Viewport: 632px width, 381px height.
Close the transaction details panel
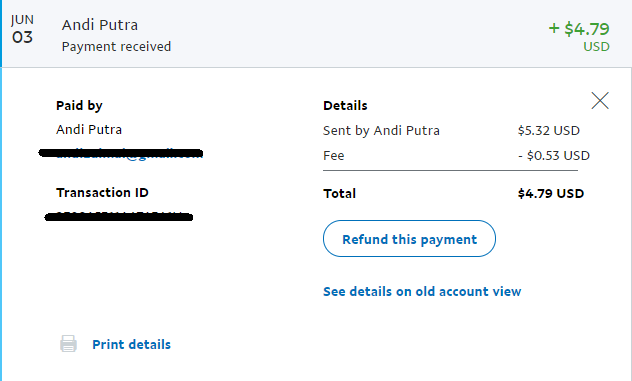pyautogui.click(x=600, y=100)
